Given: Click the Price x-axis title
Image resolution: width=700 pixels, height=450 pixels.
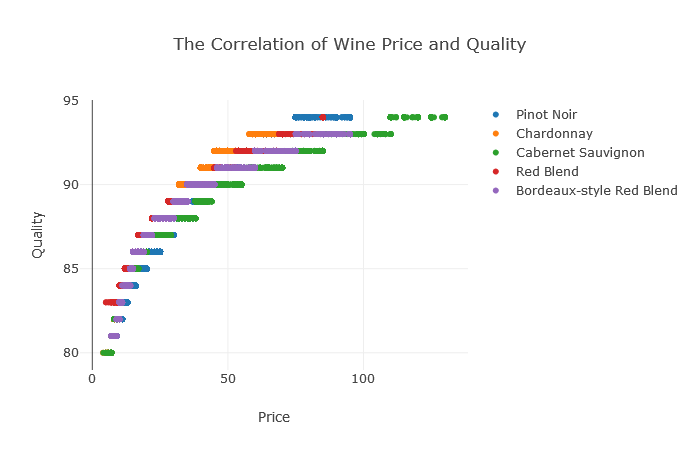Looking at the screenshot, I should pyautogui.click(x=274, y=417).
